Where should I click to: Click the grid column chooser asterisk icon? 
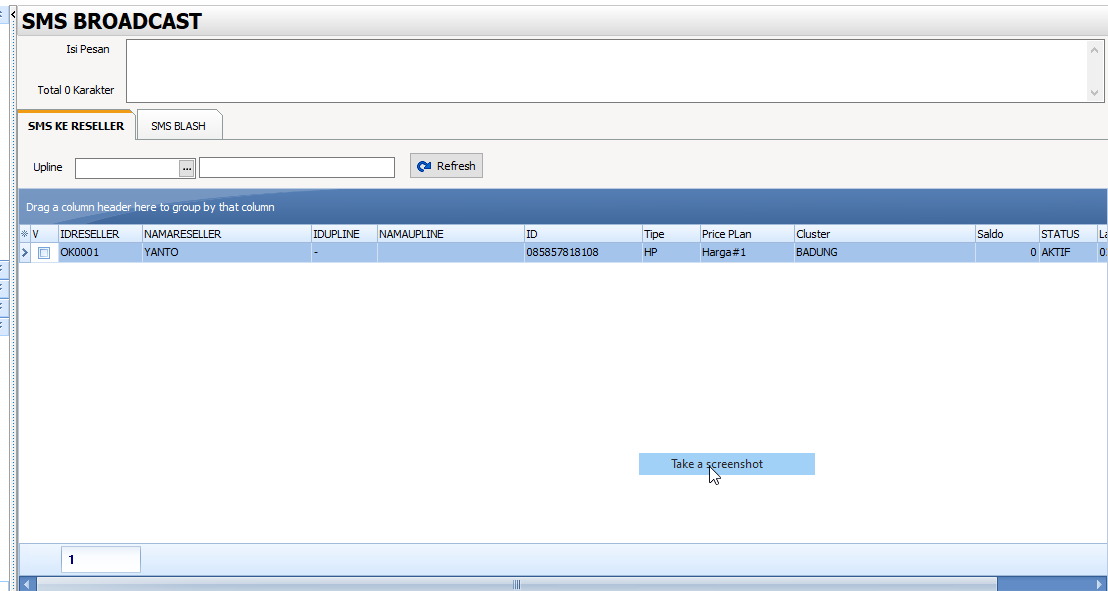25,234
